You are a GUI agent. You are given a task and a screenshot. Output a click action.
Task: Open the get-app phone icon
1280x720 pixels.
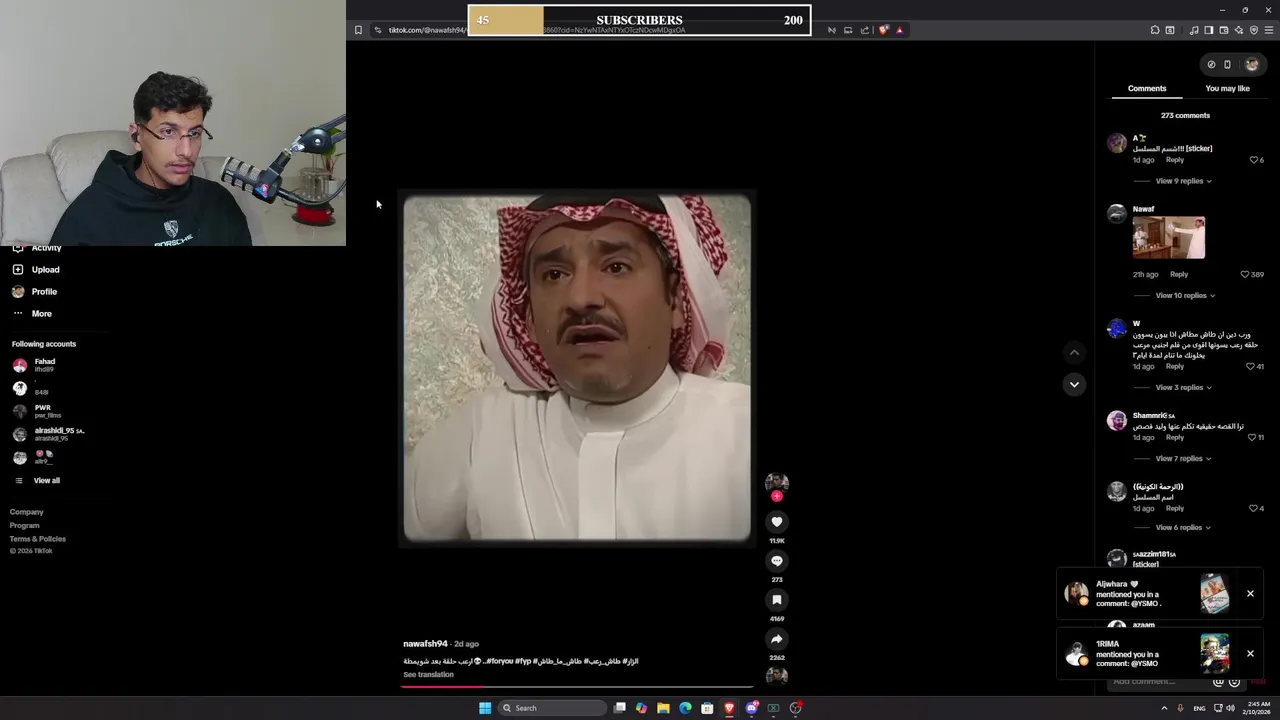pos(1227,64)
